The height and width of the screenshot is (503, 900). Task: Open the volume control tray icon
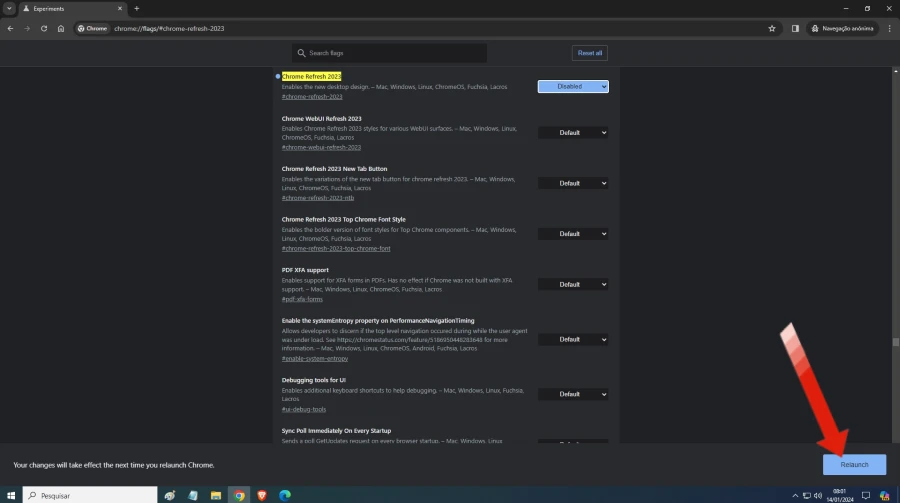click(x=818, y=496)
